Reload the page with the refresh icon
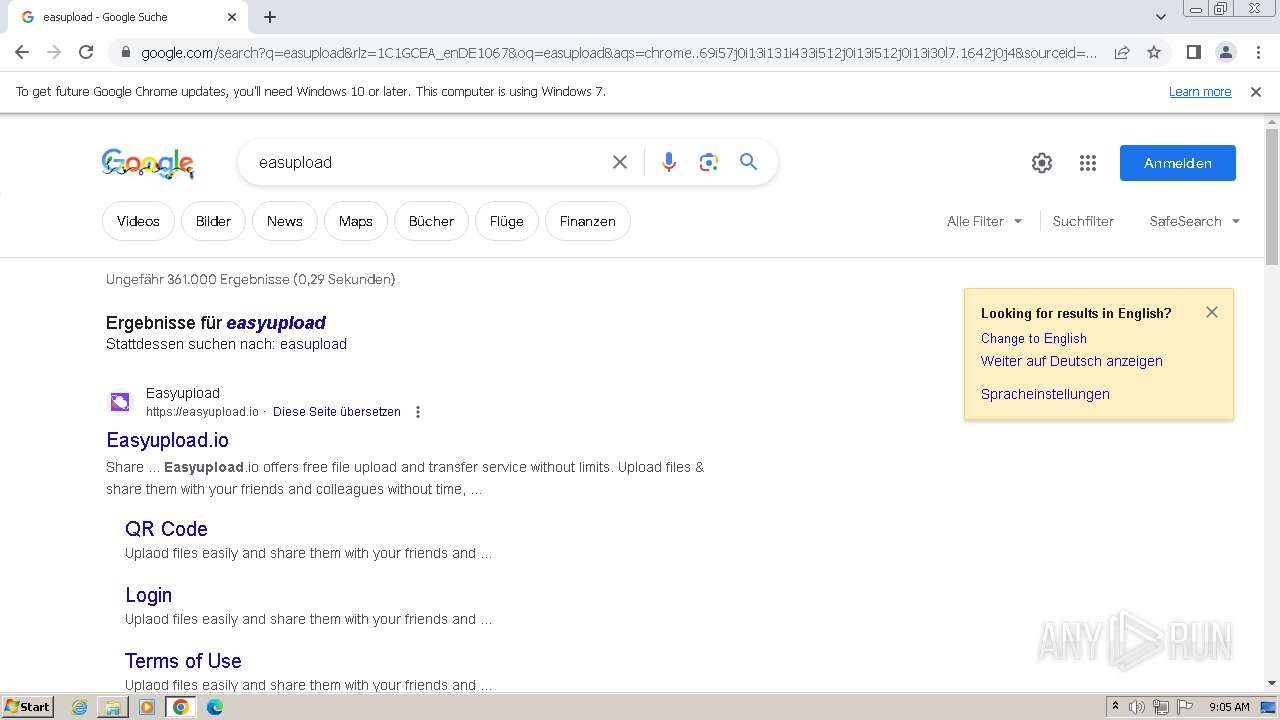Image resolution: width=1280 pixels, height=720 pixels. (x=86, y=52)
